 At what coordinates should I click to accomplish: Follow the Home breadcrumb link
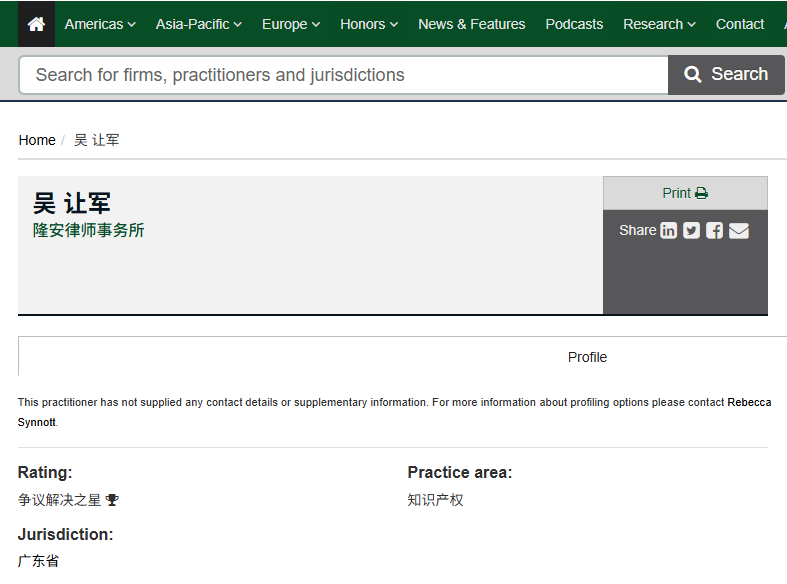click(x=37, y=140)
